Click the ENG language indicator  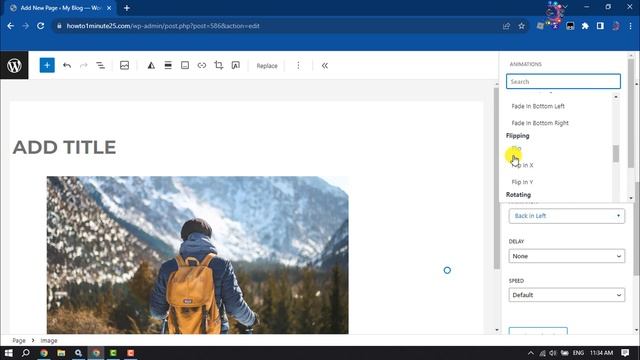[x=578, y=353]
